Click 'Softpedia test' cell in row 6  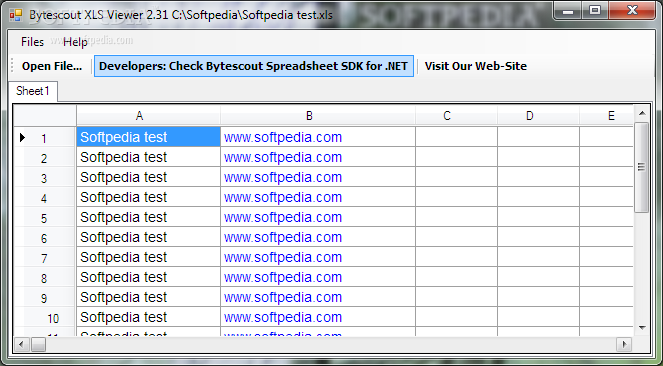[x=148, y=237]
